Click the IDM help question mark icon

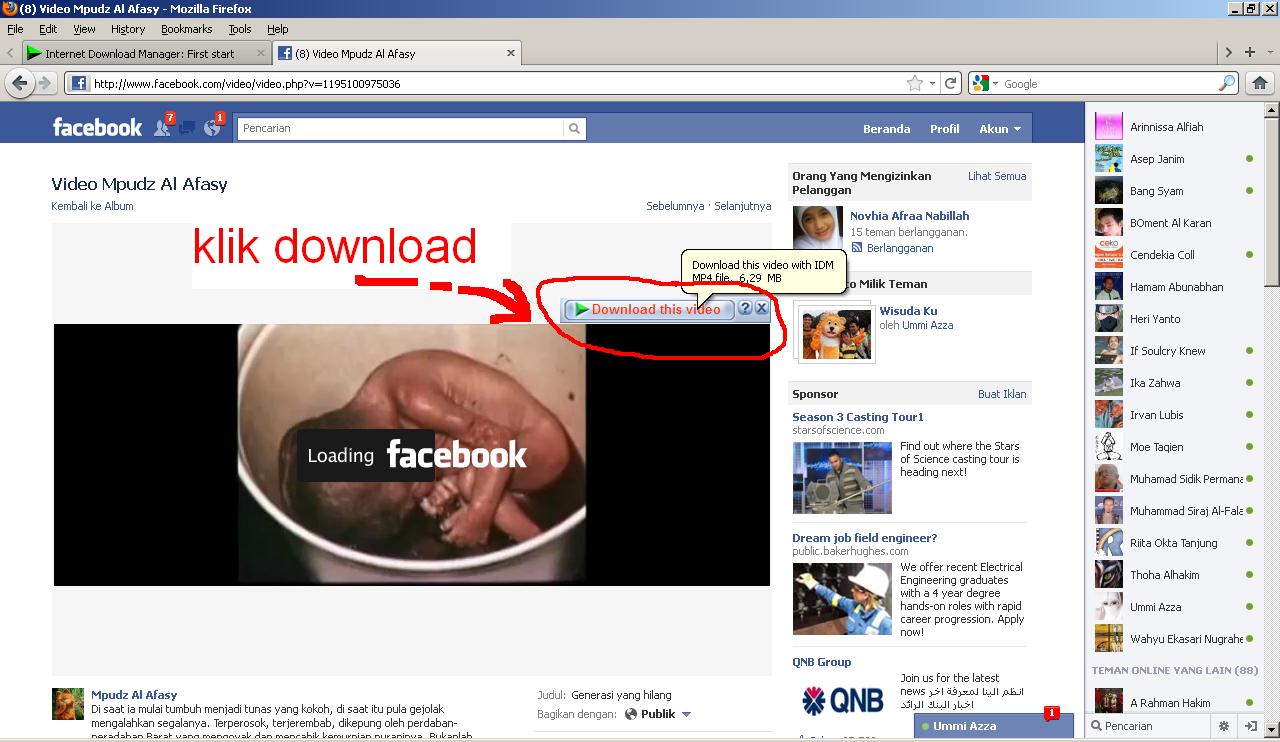click(x=744, y=309)
